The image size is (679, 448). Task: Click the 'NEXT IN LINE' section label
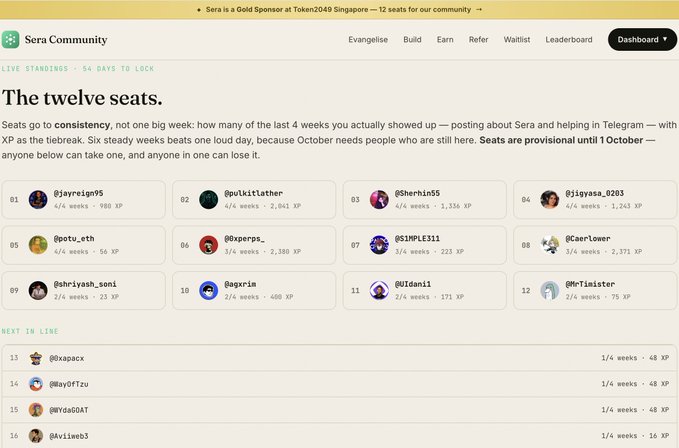pyautogui.click(x=30, y=331)
